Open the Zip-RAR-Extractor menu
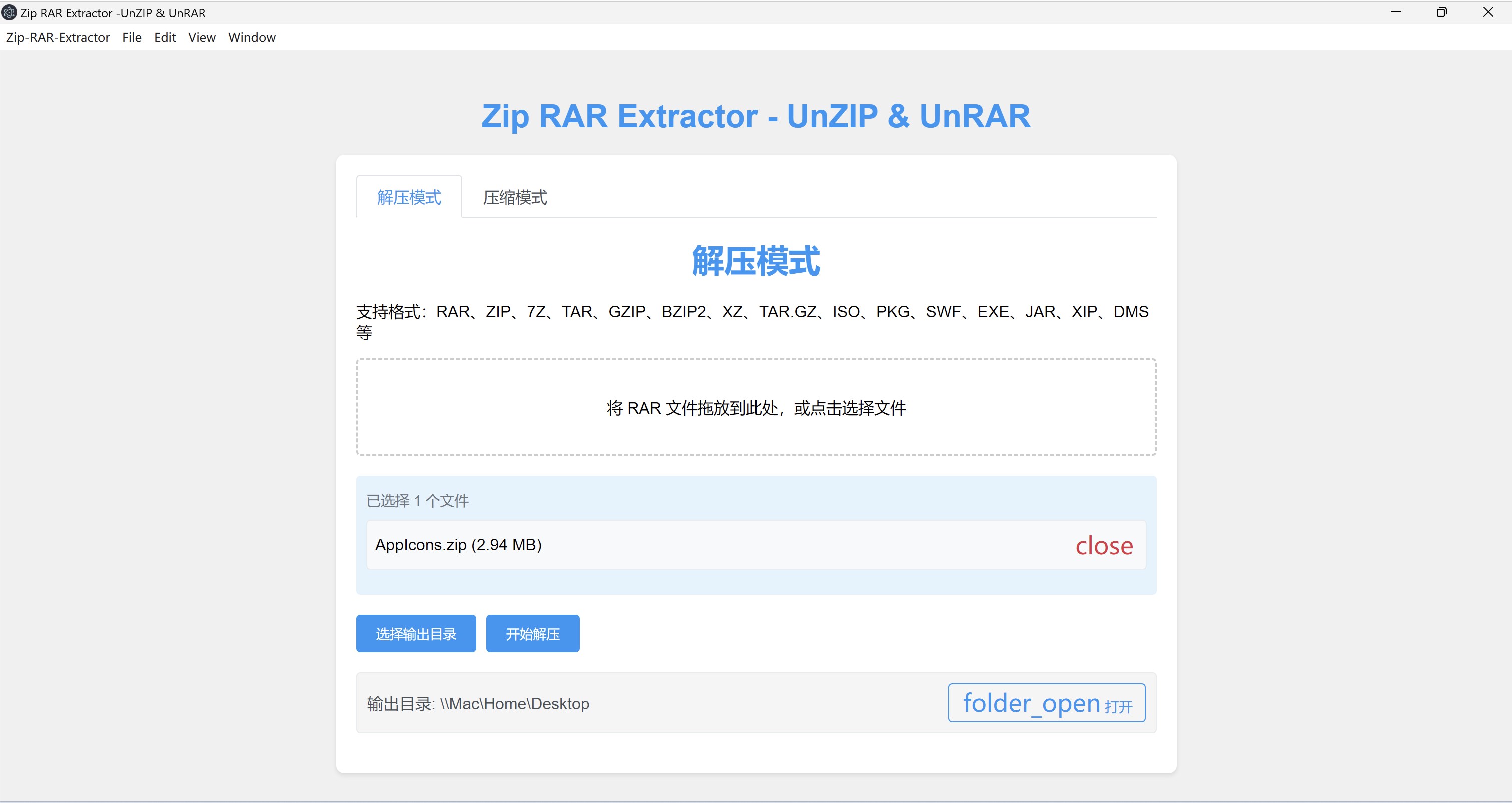This screenshot has height=803, width=1512. pos(58,37)
